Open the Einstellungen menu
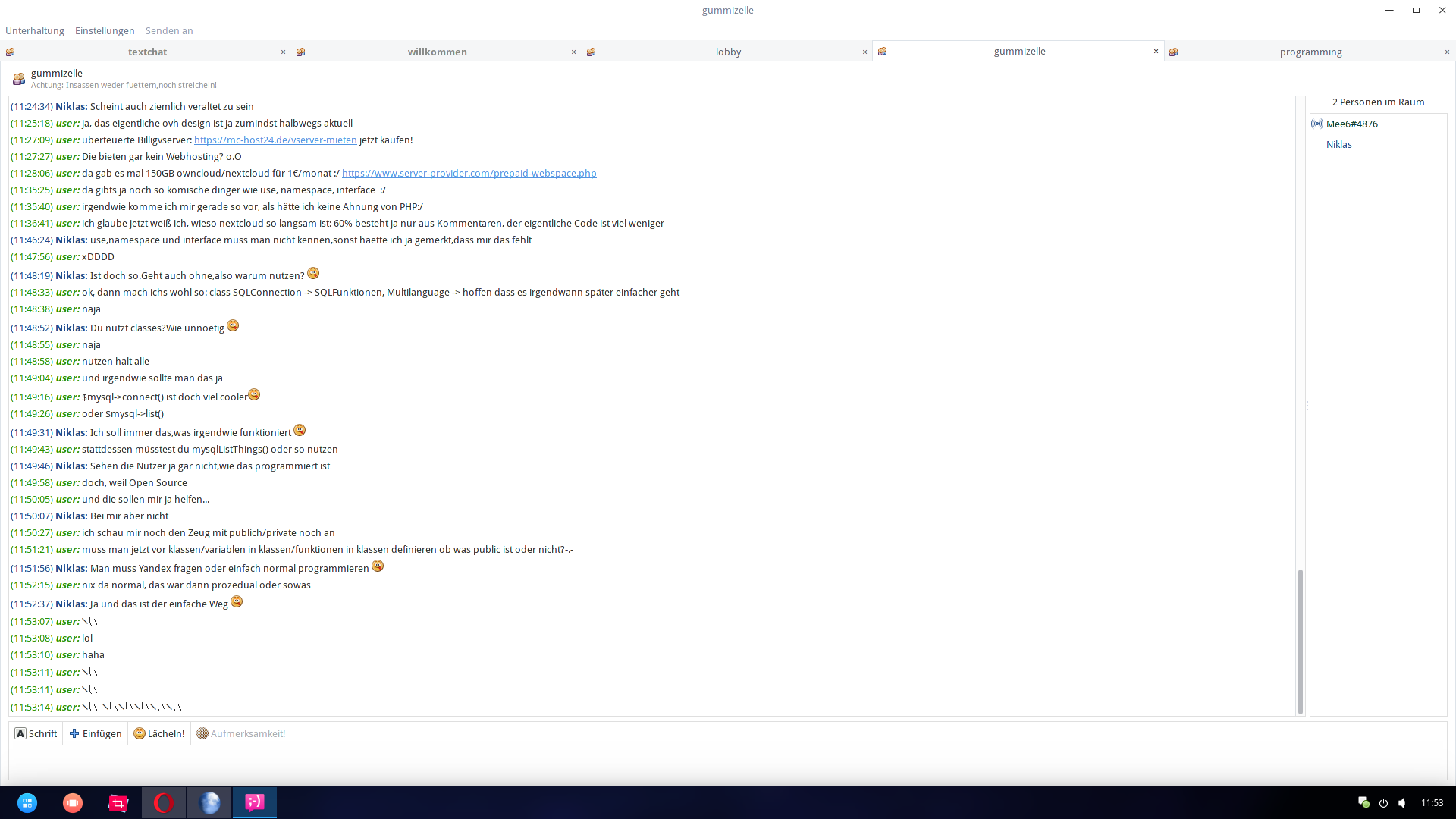The width and height of the screenshot is (1456, 819). pyautogui.click(x=105, y=30)
